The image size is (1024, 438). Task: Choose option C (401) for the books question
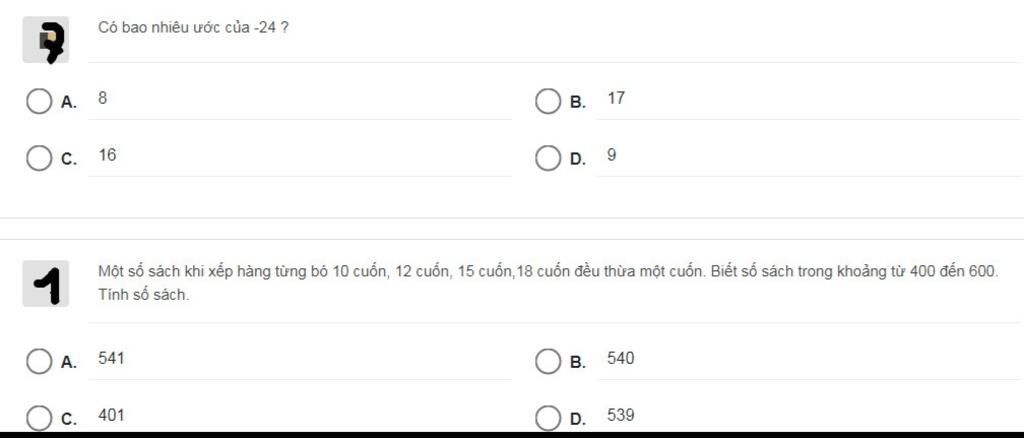pos(39,418)
